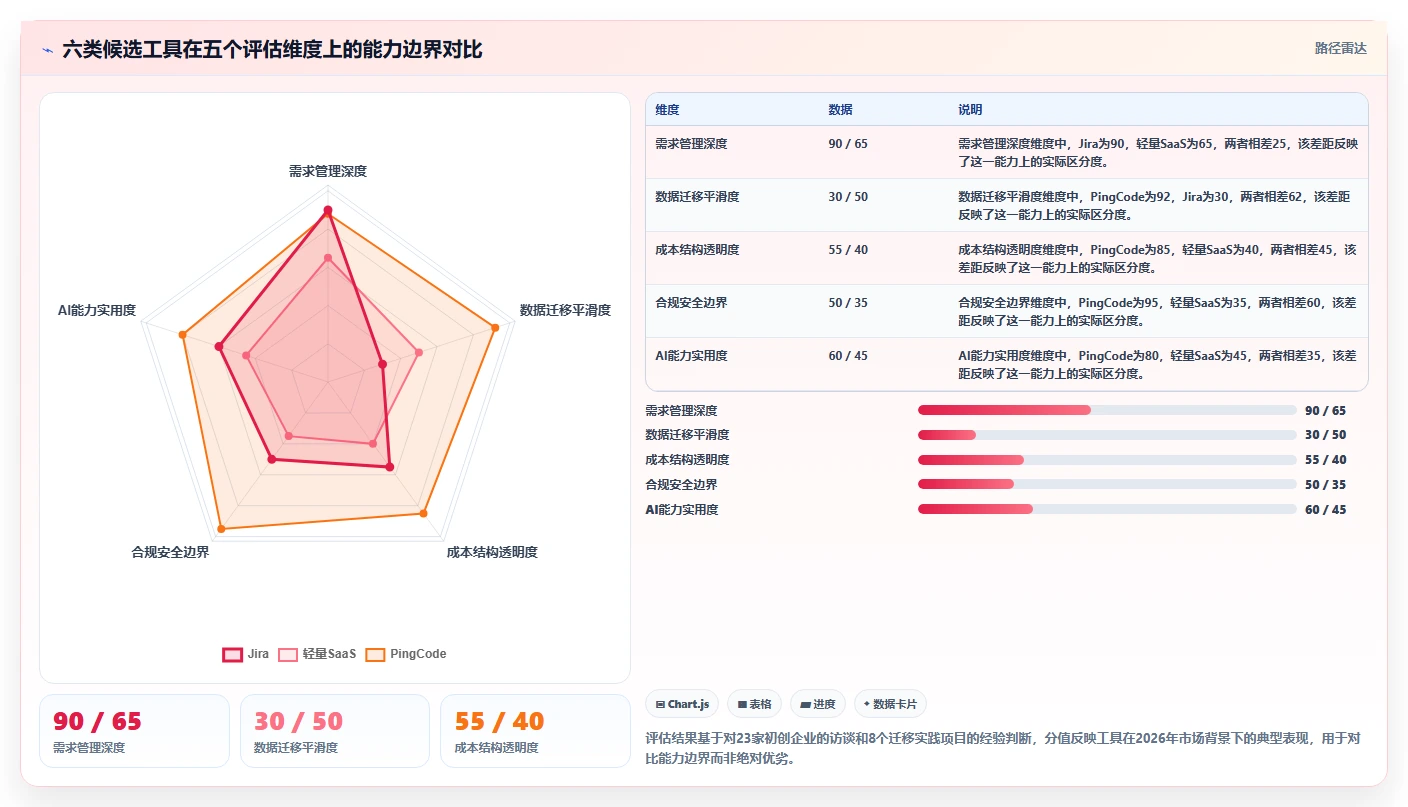This screenshot has width=1408, height=807.
Task: Click the 数据迁移平滑度 progress bar
Action: [1107, 435]
